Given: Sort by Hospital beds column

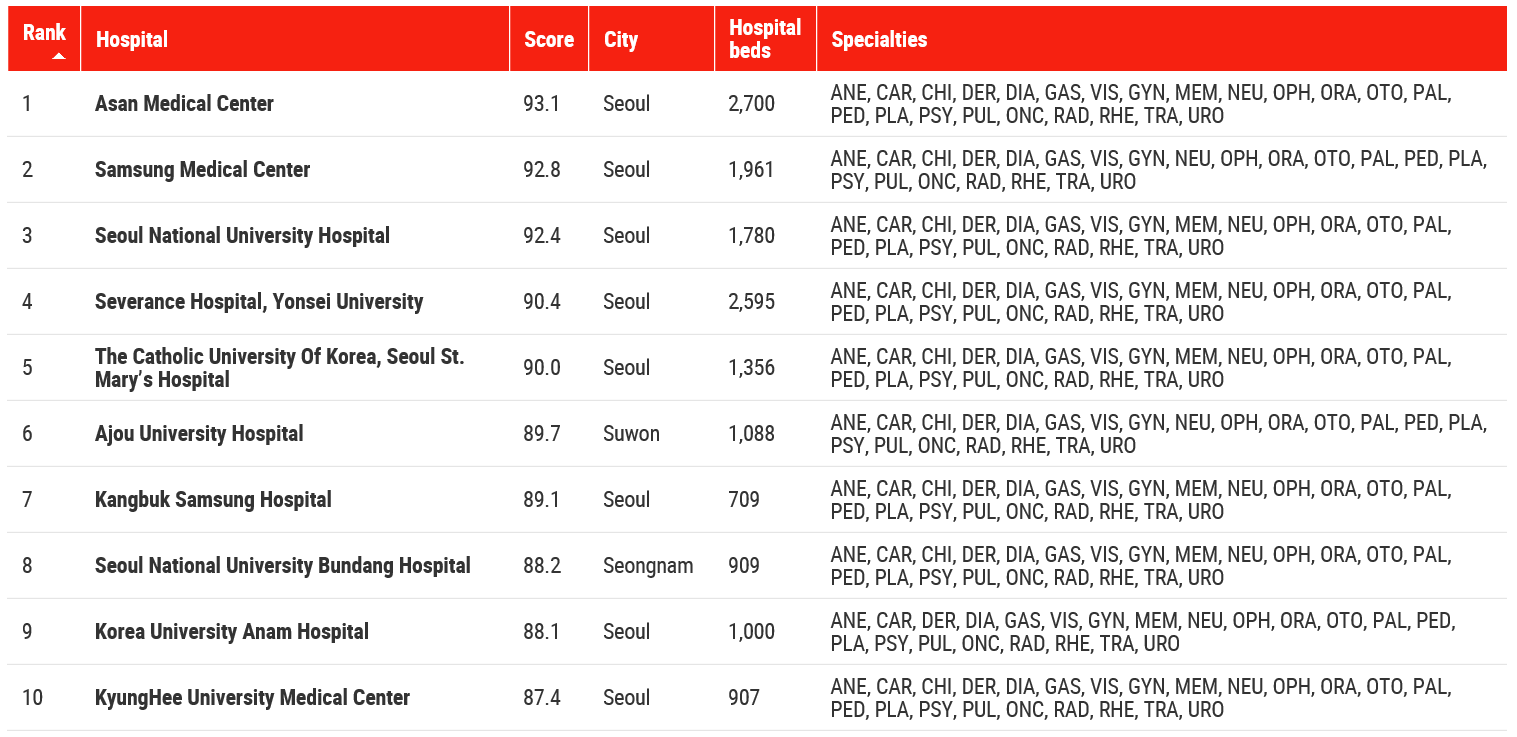Looking at the screenshot, I should tap(765, 39).
